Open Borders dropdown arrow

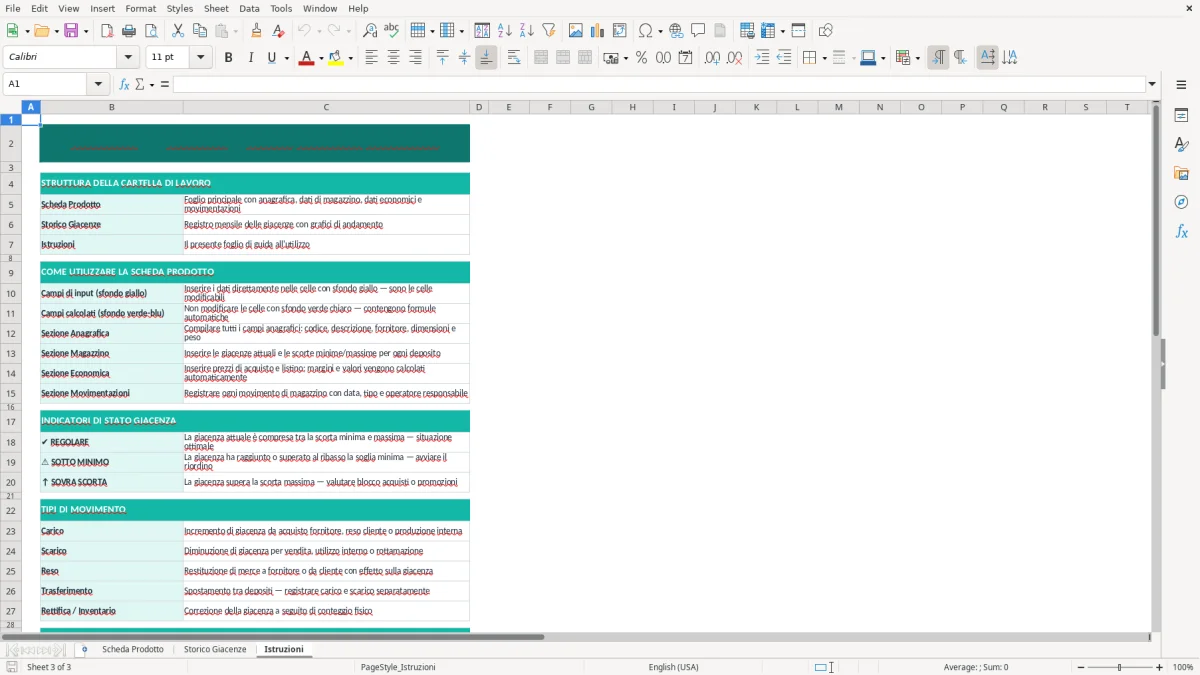tap(823, 58)
